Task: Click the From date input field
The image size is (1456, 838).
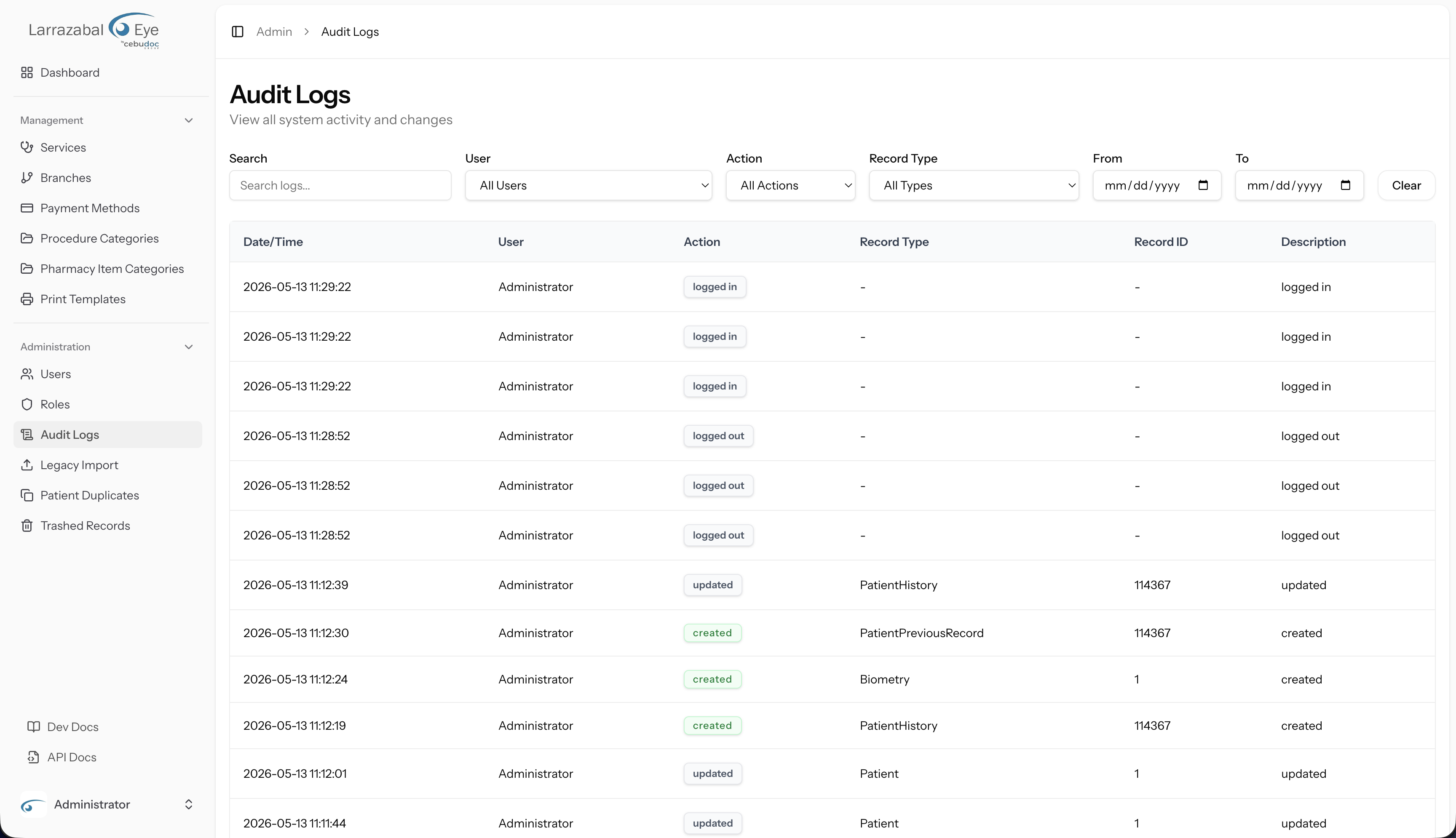Action: (x=1156, y=185)
